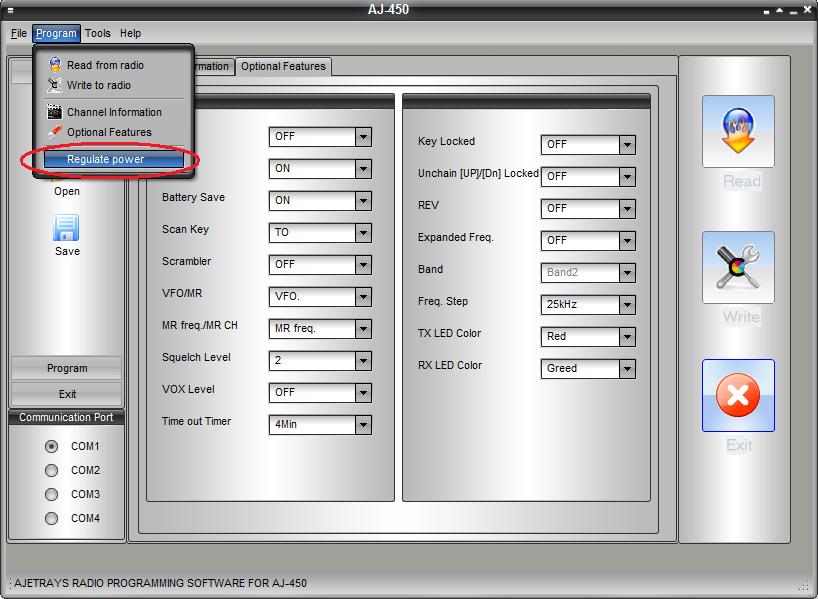Open the grayed-out Band dropdown
This screenshot has height=599, width=818.
point(627,272)
